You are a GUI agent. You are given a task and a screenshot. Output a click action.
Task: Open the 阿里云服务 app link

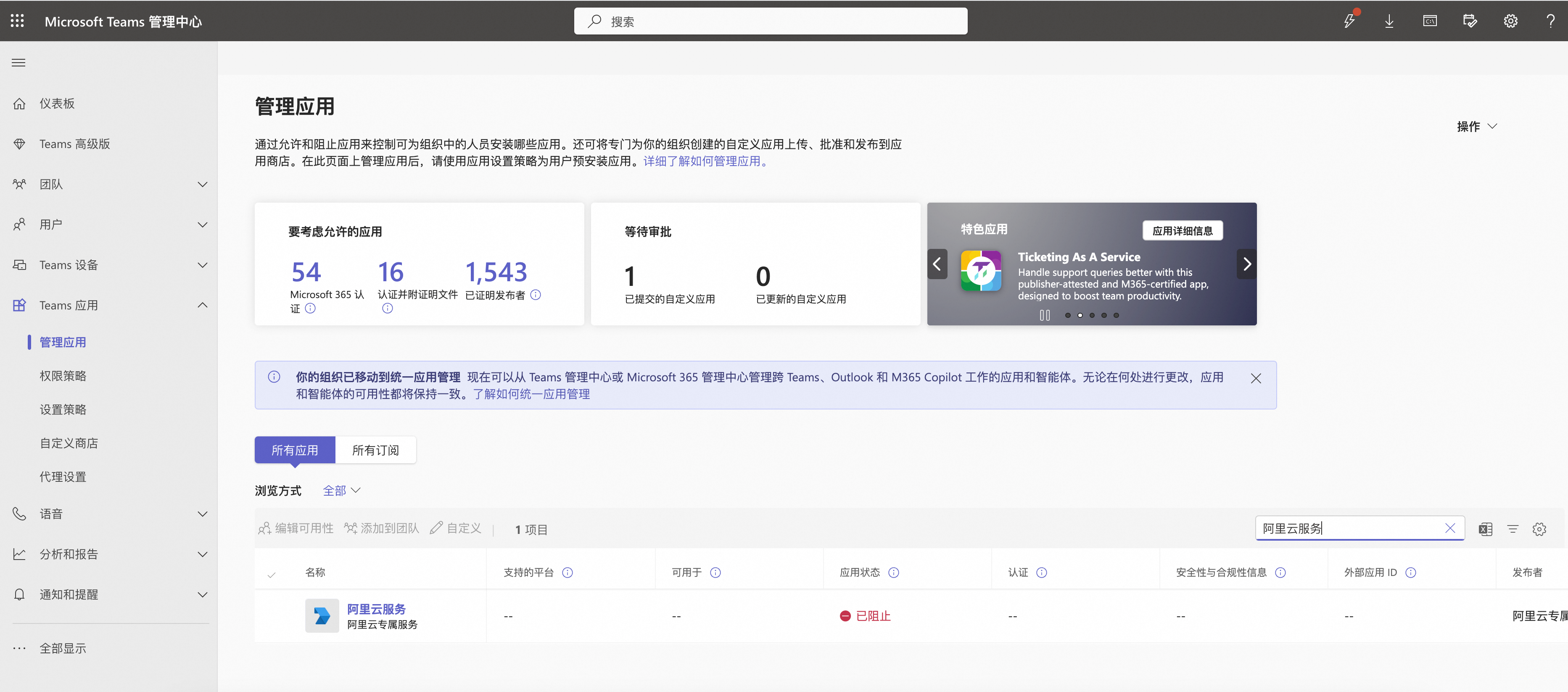point(376,609)
